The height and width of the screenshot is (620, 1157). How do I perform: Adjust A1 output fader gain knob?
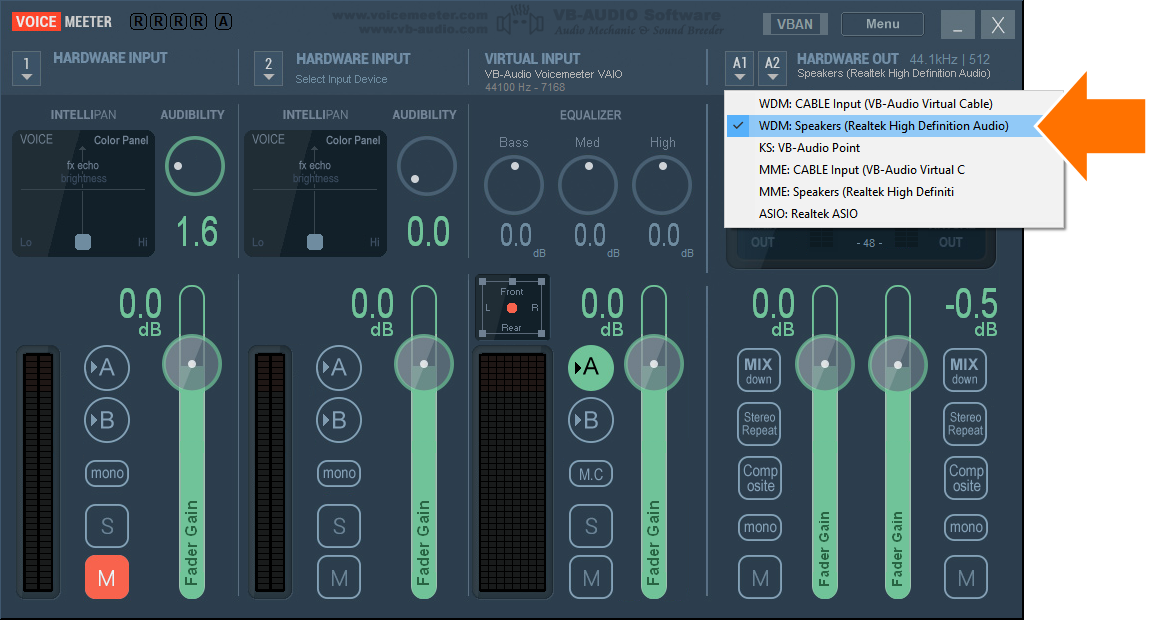825,364
